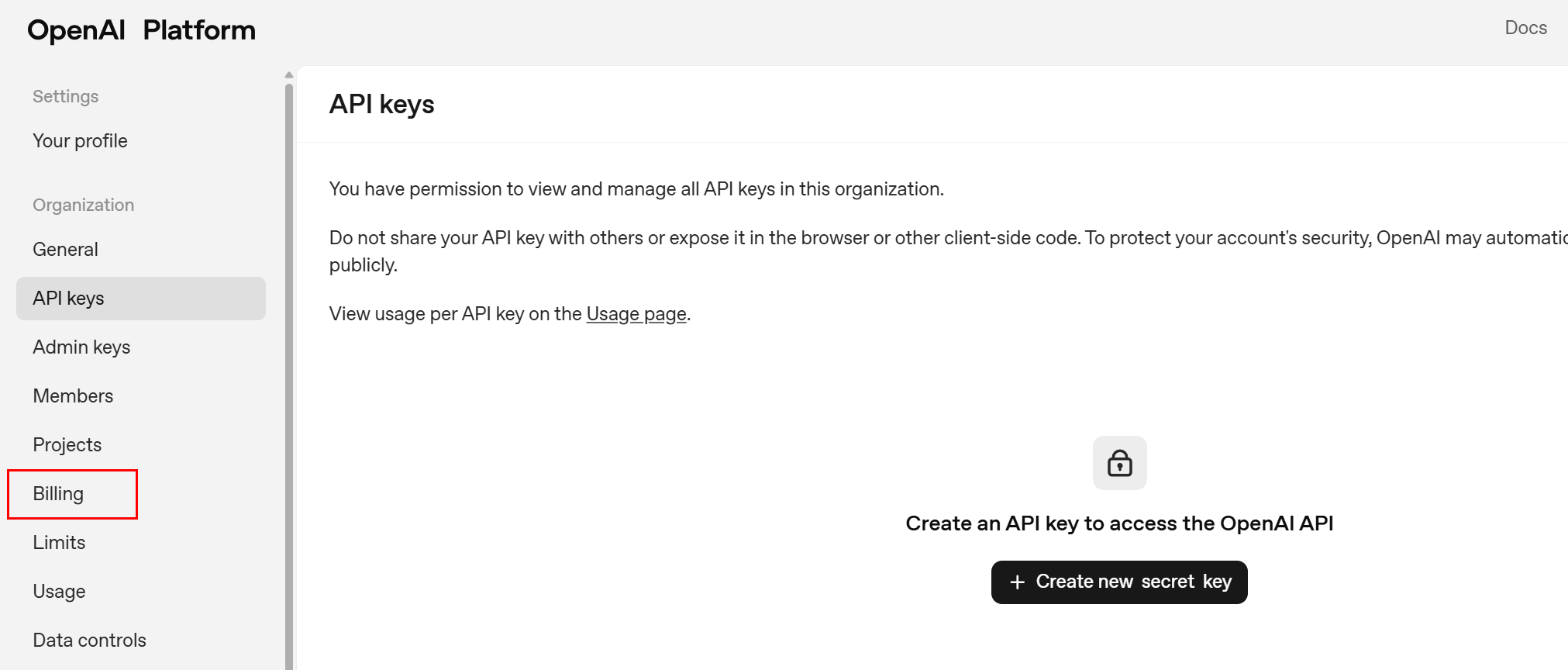The width and height of the screenshot is (1568, 670).
Task: Click the plus icon on Create button
Action: tap(1017, 582)
